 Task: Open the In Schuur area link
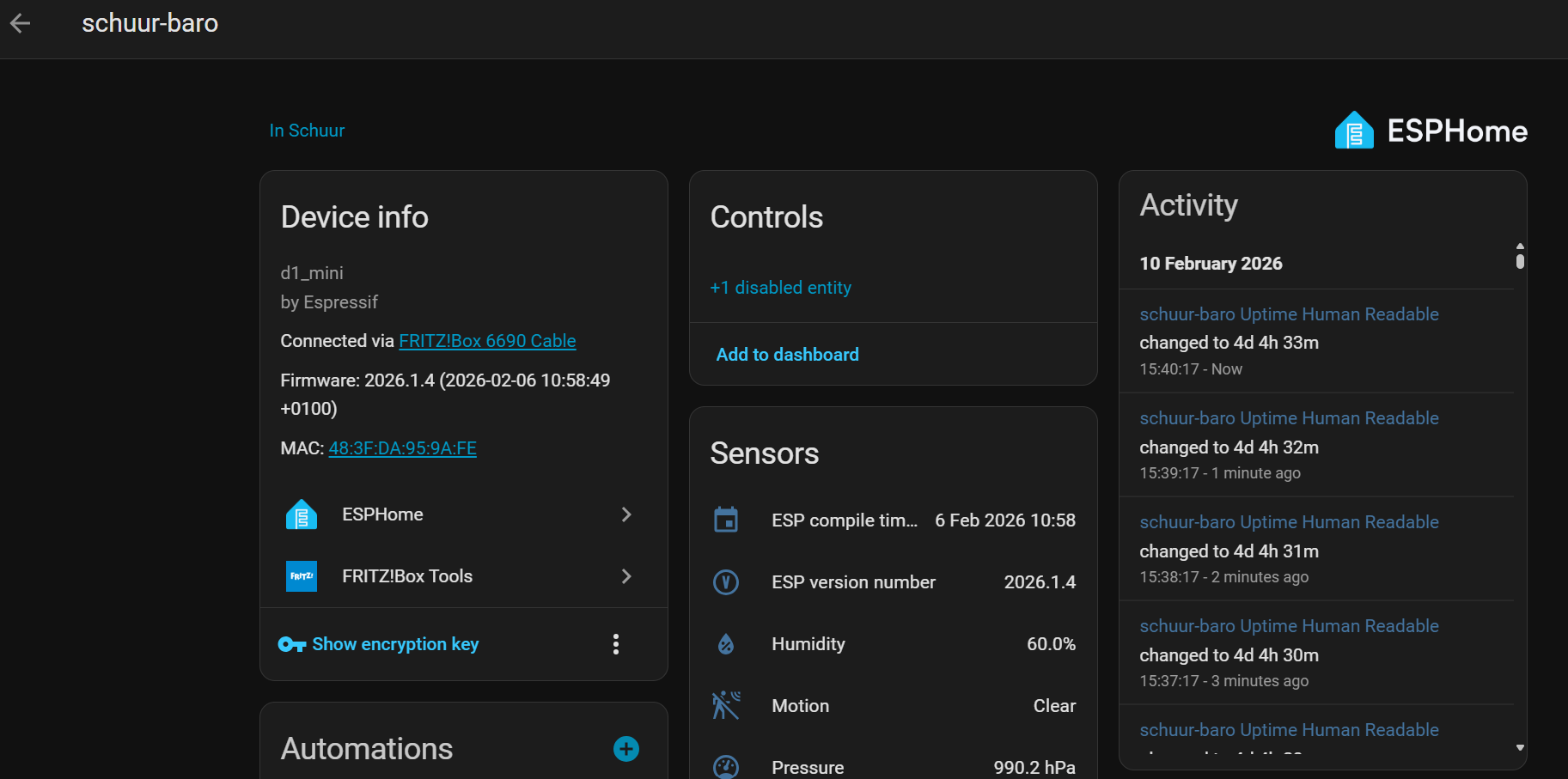click(x=307, y=131)
